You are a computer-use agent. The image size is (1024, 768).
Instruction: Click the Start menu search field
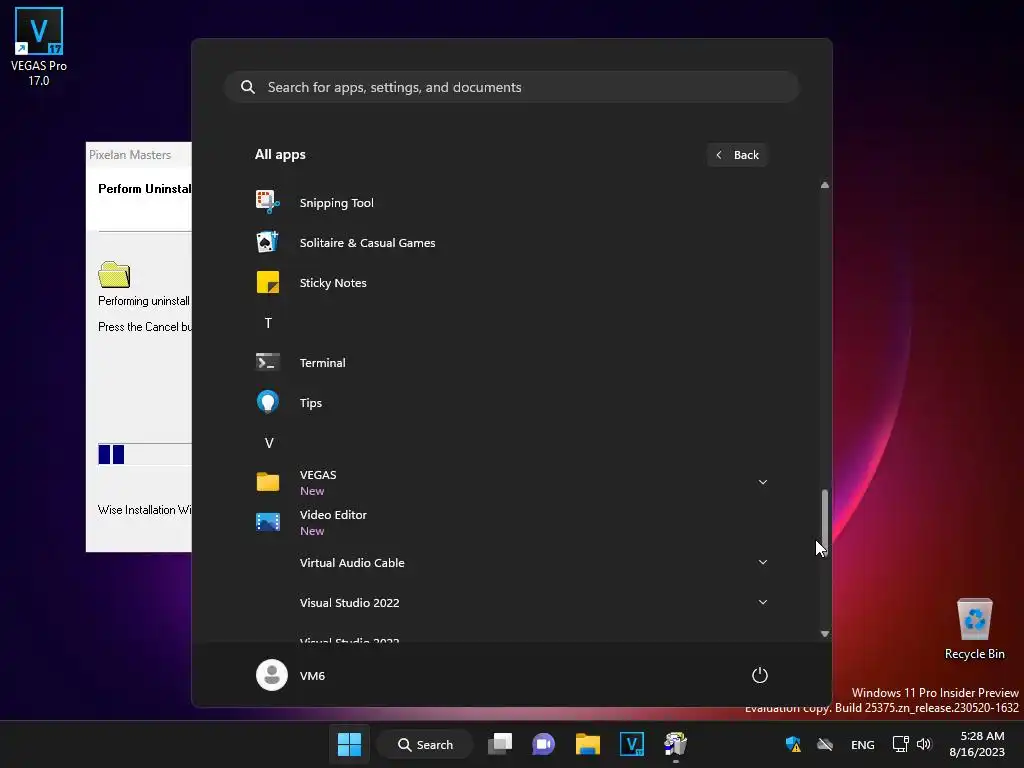(x=512, y=87)
